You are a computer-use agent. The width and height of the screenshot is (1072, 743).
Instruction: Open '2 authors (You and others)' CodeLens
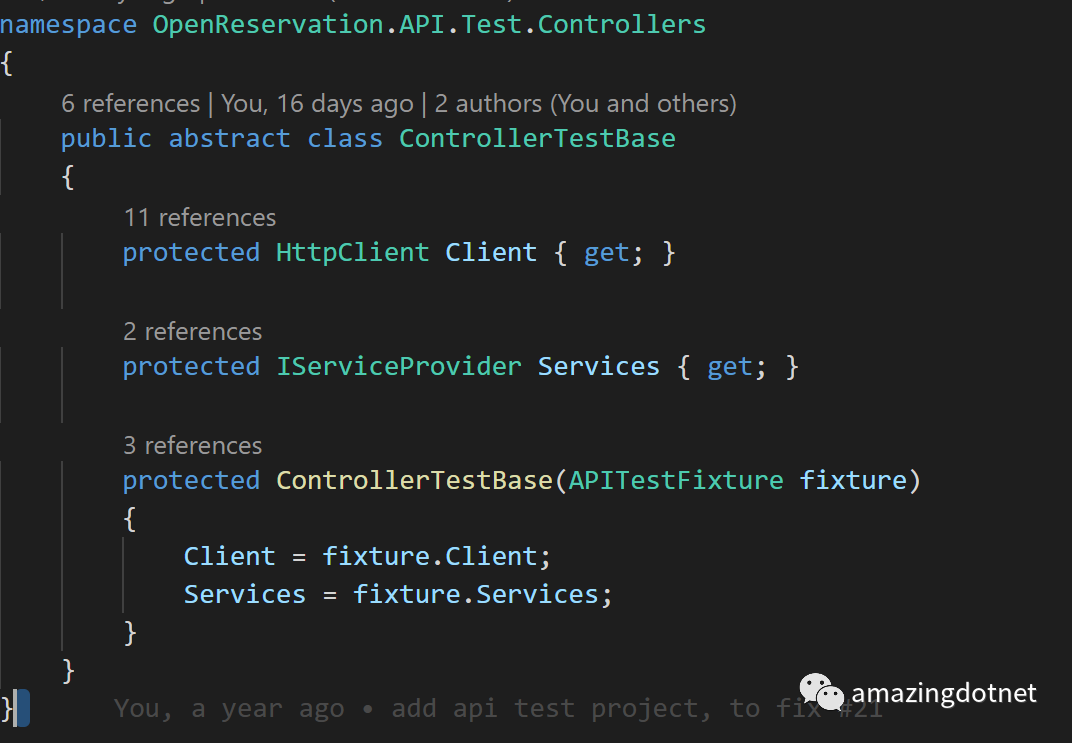[x=585, y=104]
